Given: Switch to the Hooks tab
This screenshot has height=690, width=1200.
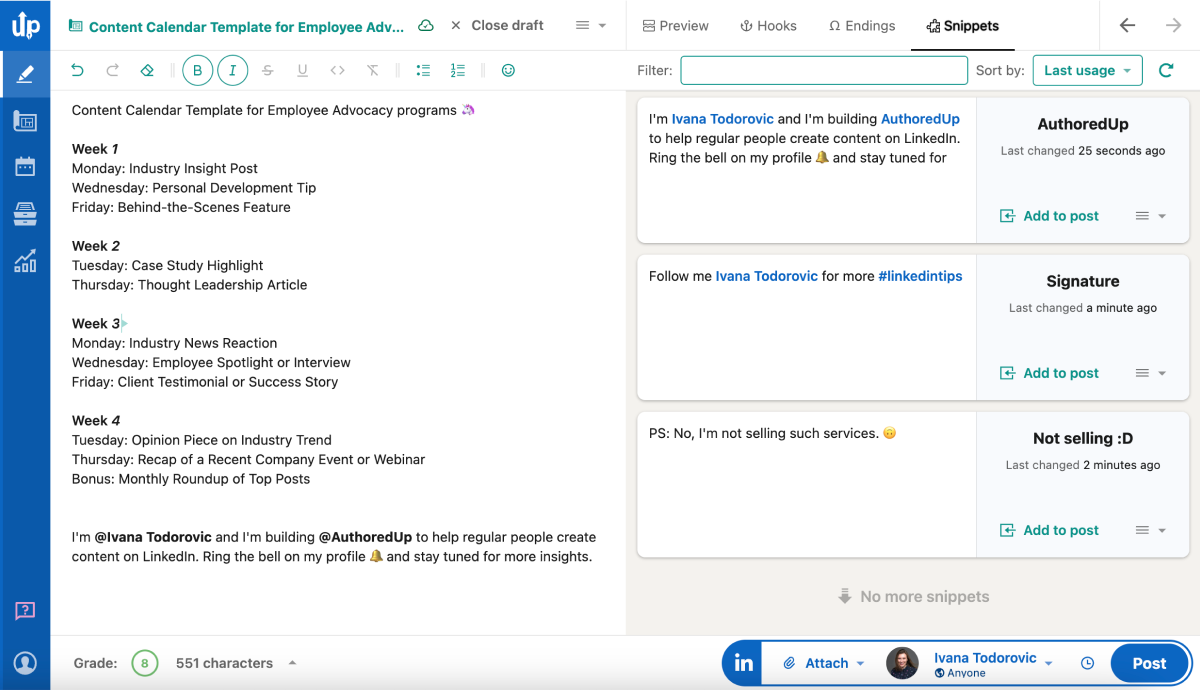Looking at the screenshot, I should [768, 25].
